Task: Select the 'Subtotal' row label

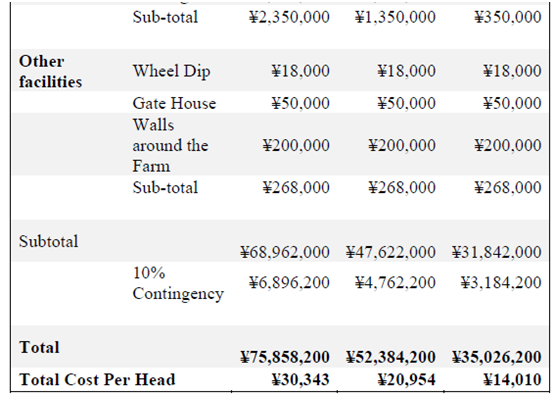Action: 48,241
